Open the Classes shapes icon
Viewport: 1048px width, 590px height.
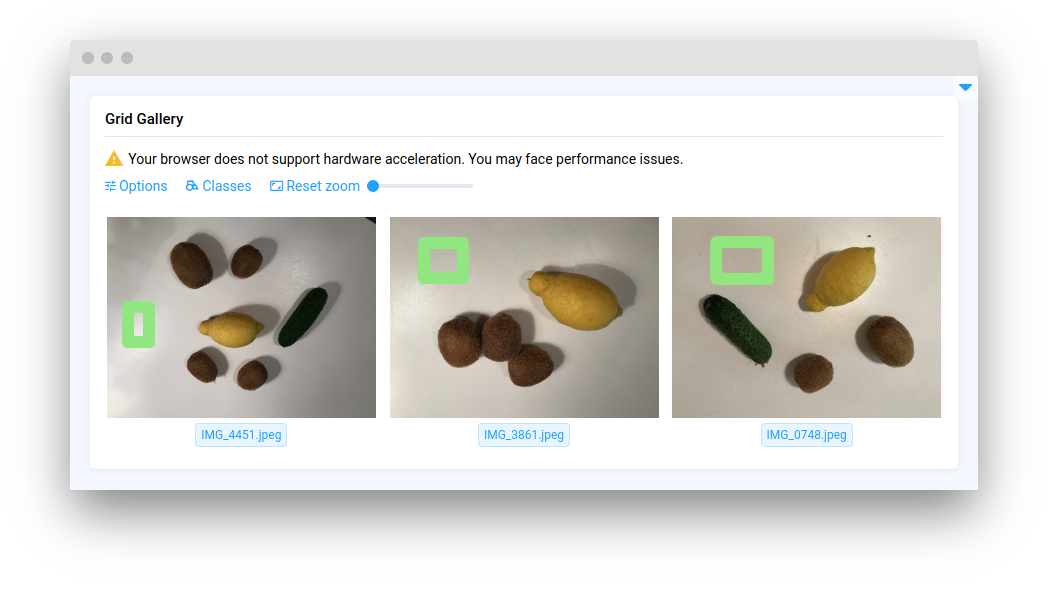[192, 186]
